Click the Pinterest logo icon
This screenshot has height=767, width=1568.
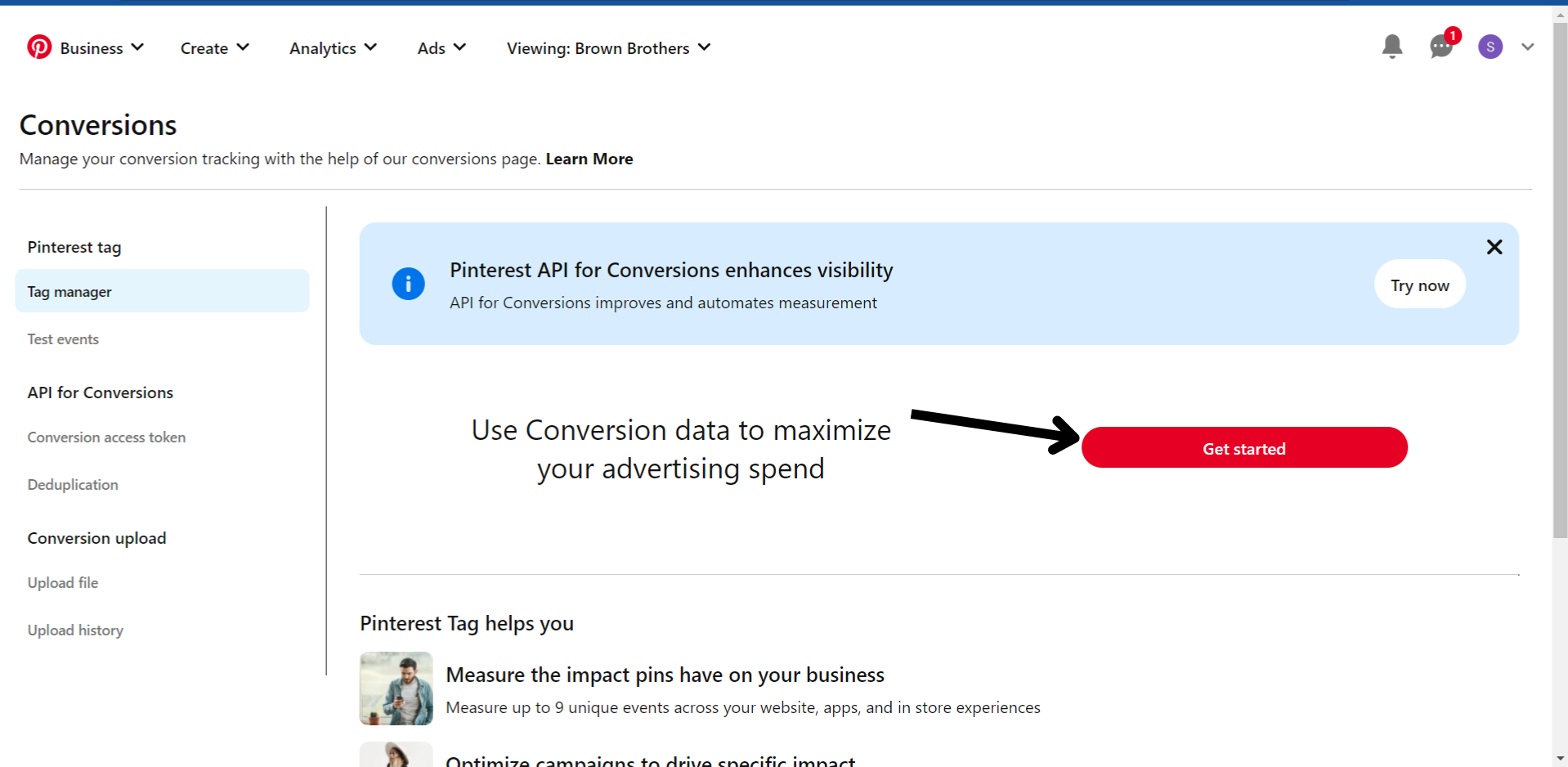[39, 47]
